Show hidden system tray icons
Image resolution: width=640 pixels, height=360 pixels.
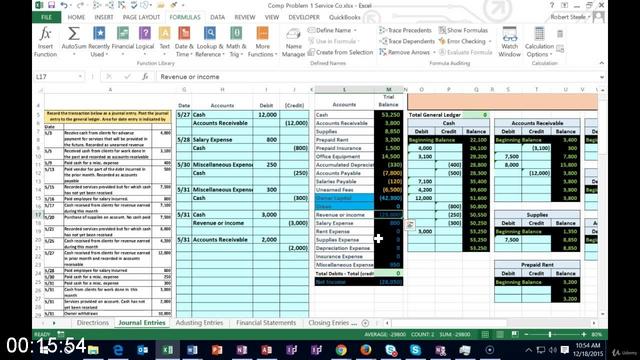pos(529,350)
